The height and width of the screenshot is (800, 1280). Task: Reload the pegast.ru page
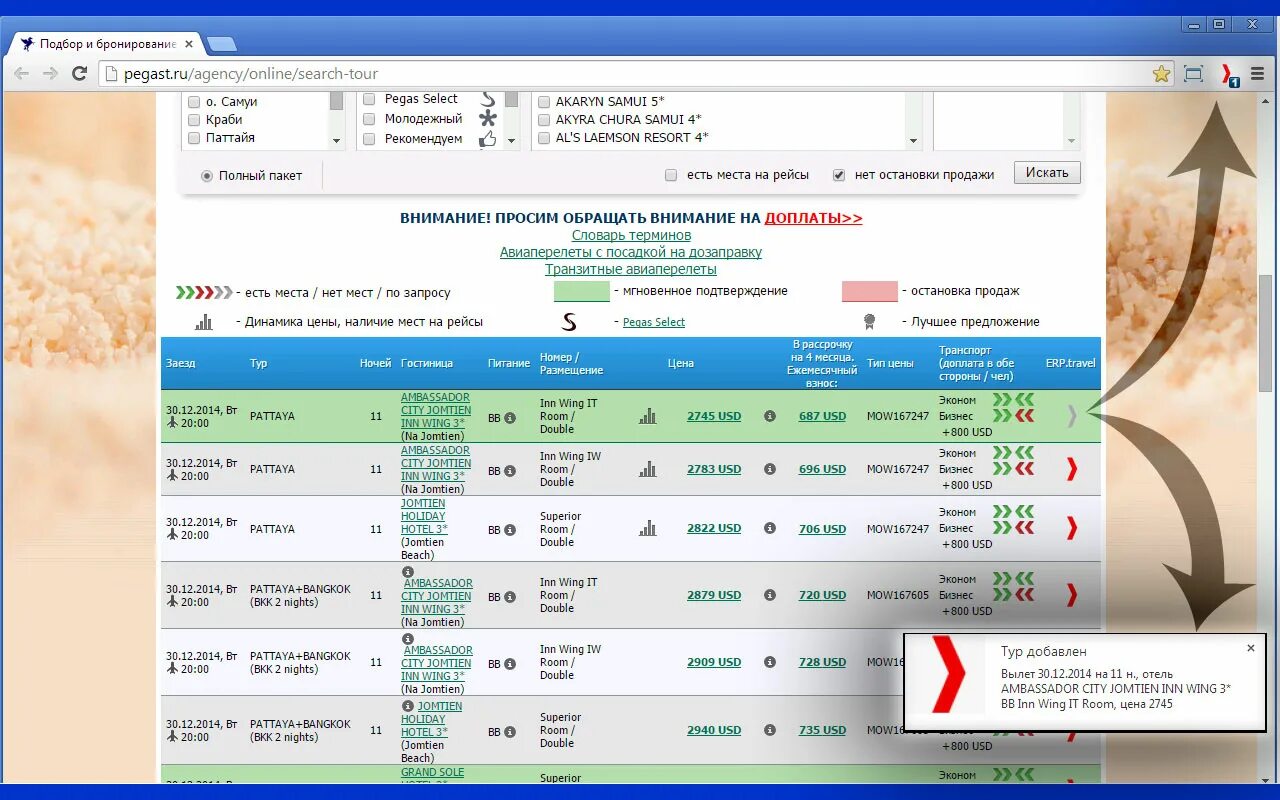coord(79,73)
